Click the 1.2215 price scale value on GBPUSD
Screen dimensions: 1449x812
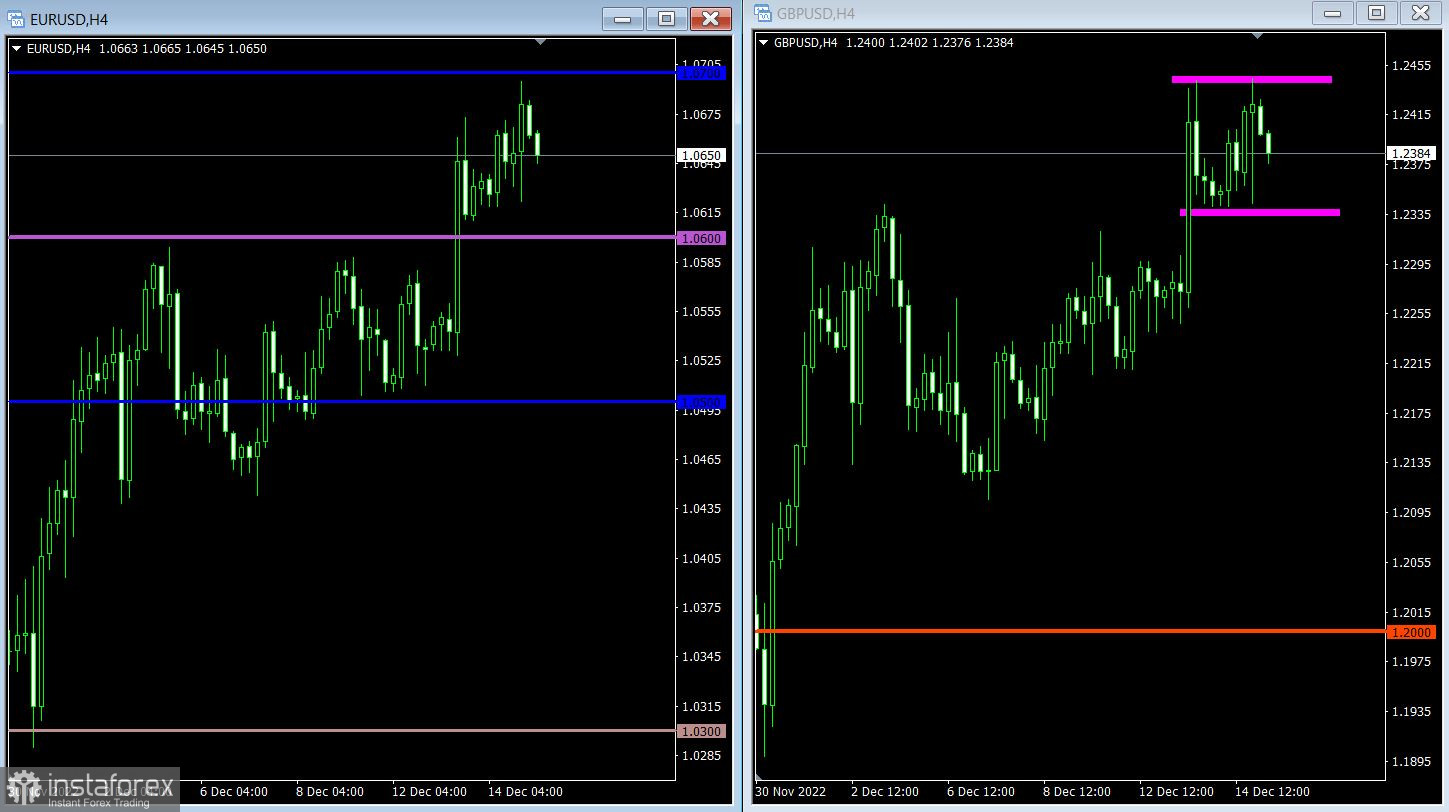pyautogui.click(x=1411, y=364)
